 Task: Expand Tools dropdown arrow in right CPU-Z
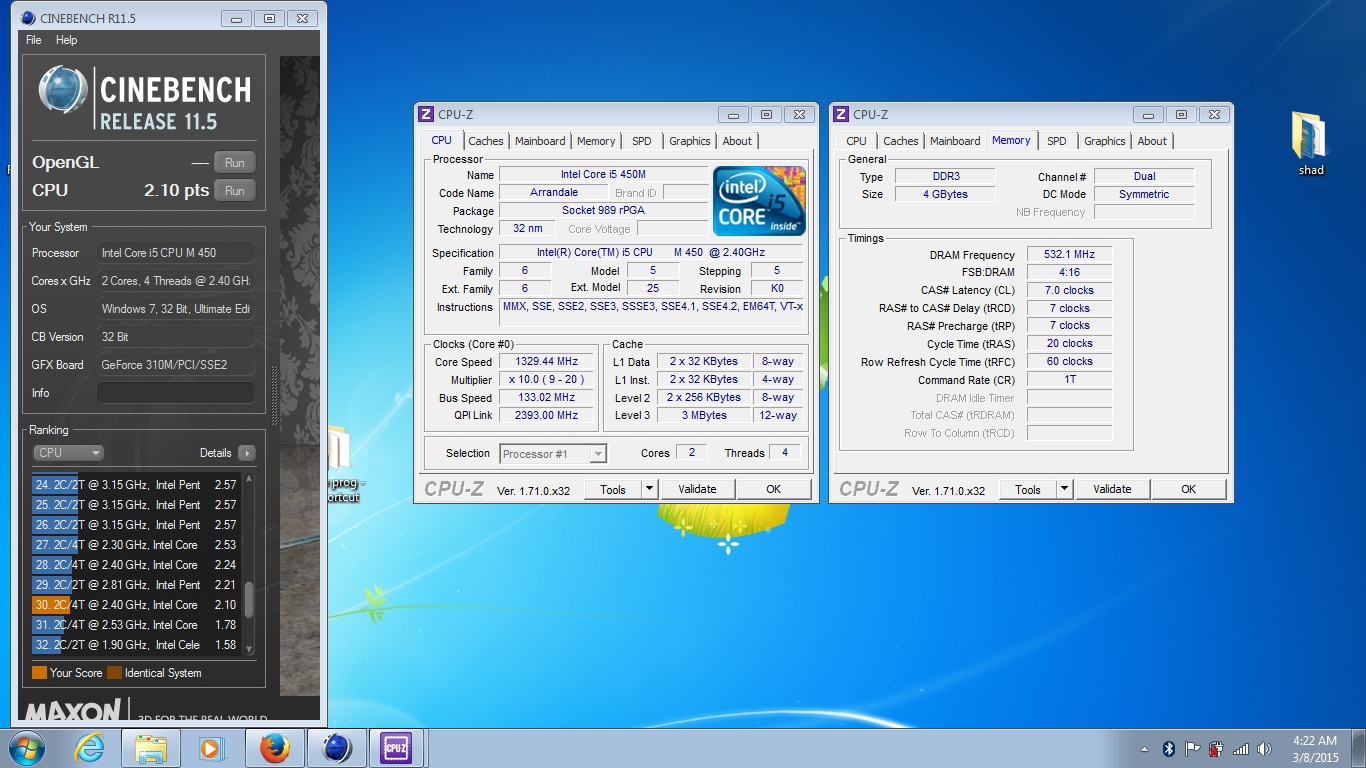1064,489
